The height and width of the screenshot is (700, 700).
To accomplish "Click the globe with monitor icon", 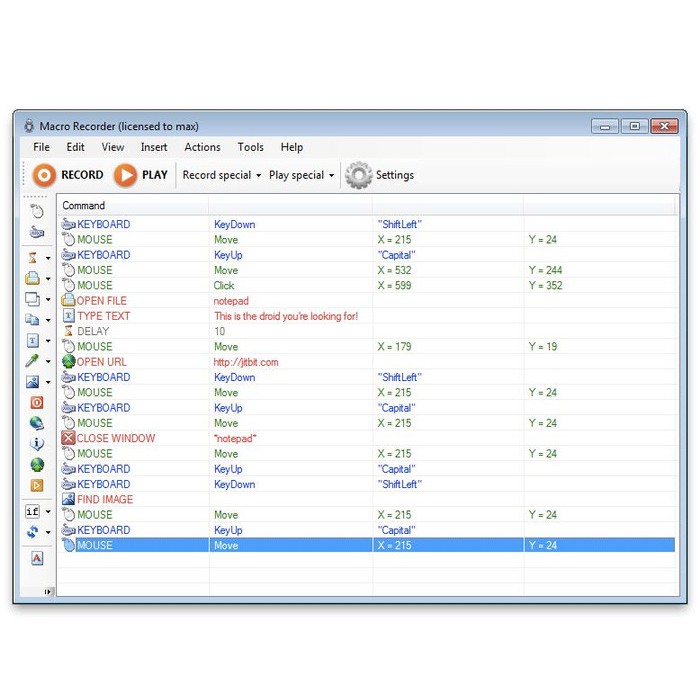I will coord(37,423).
